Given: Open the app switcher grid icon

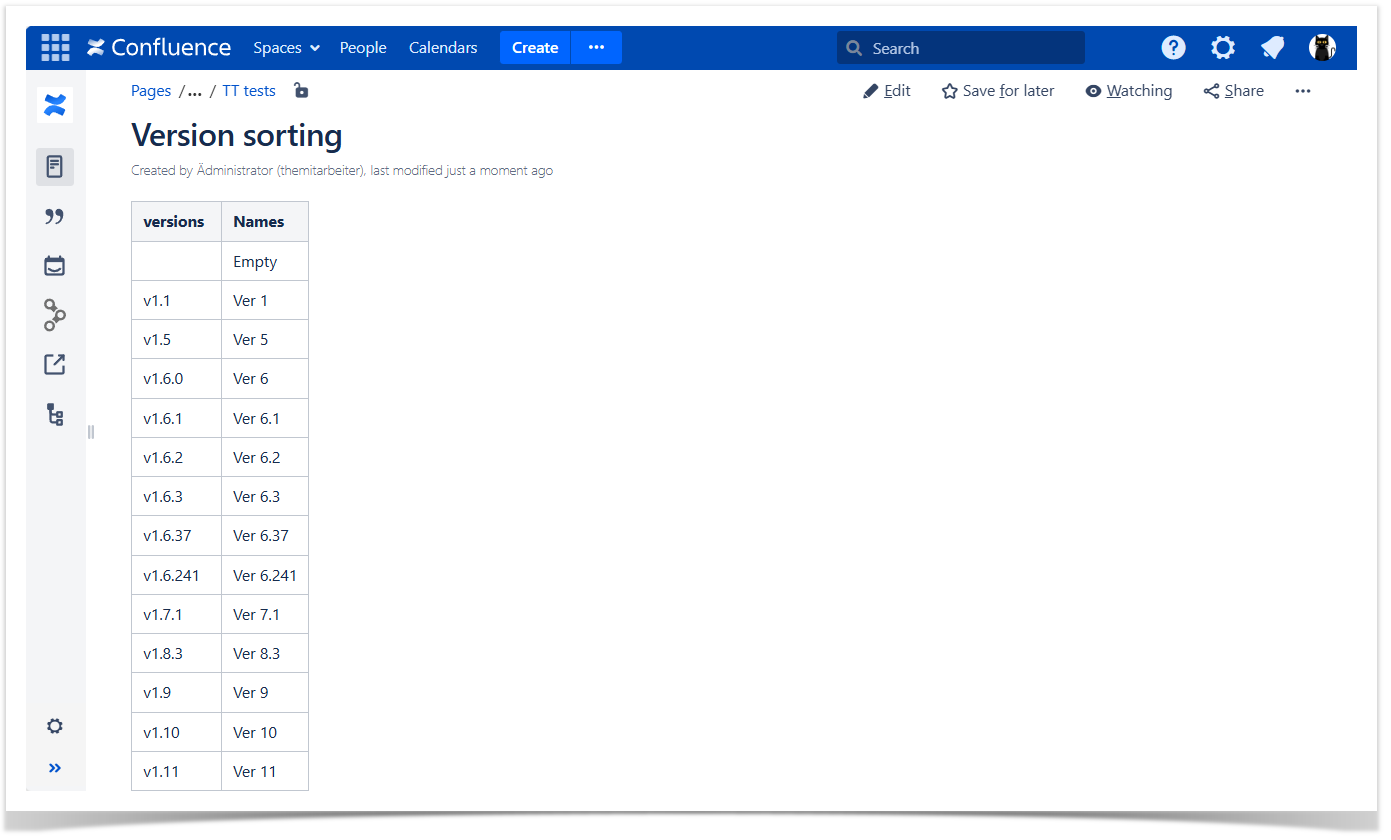Looking at the screenshot, I should [x=55, y=48].
